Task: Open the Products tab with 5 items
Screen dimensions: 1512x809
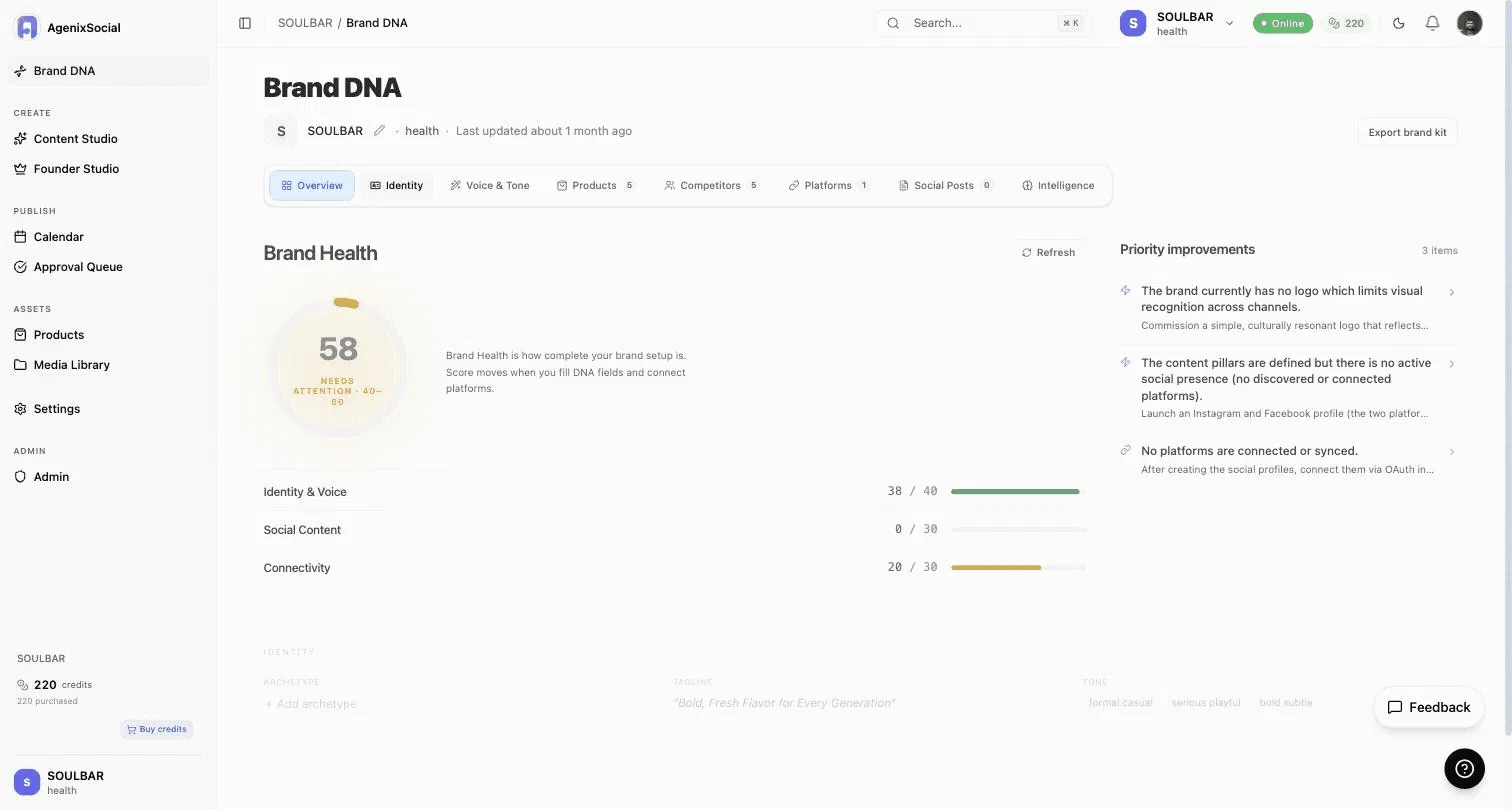Action: coord(596,186)
